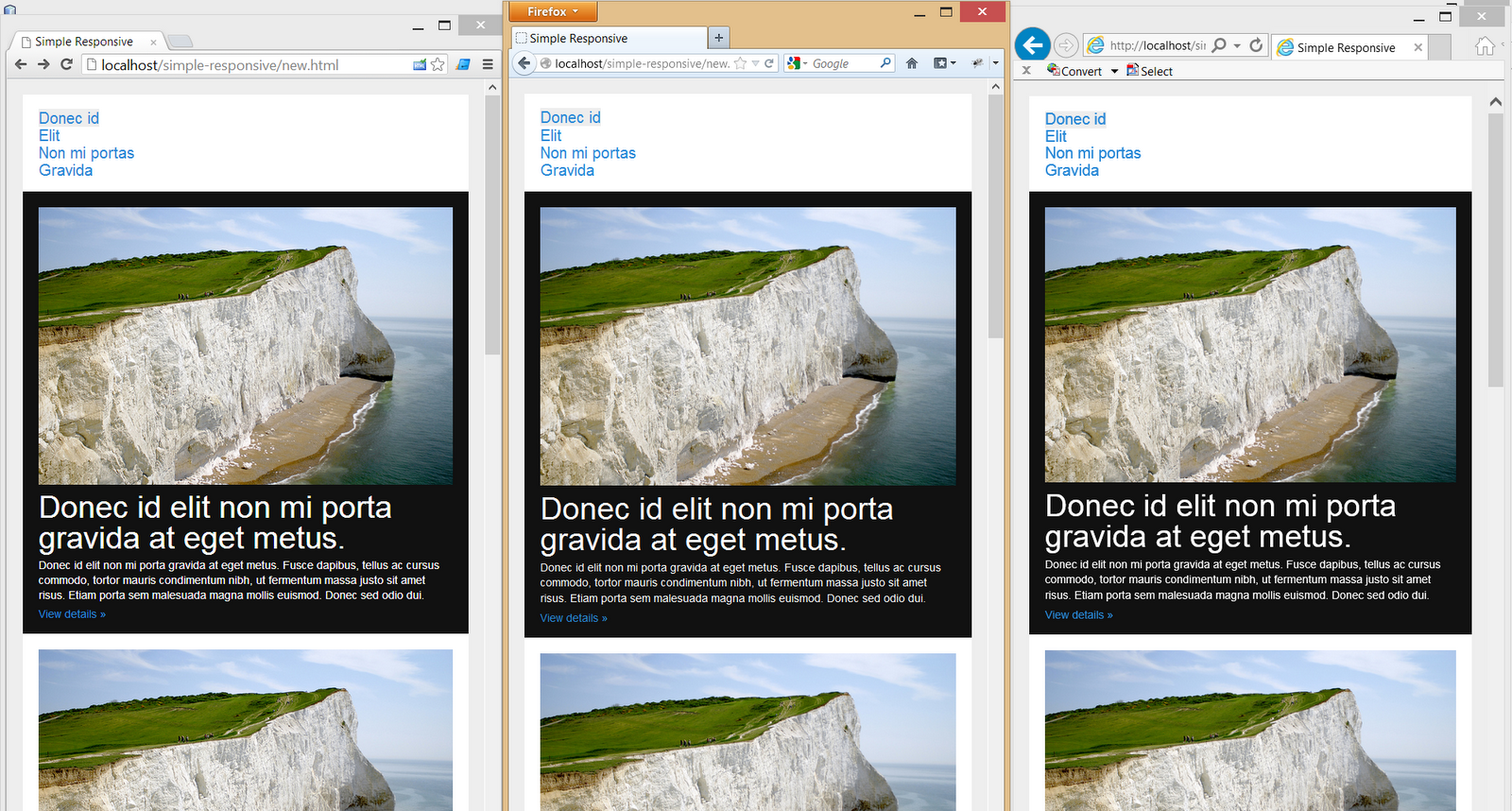Open 'Gravida' link in Chrome
Viewport: 1512px width, 811px height.
(65, 170)
